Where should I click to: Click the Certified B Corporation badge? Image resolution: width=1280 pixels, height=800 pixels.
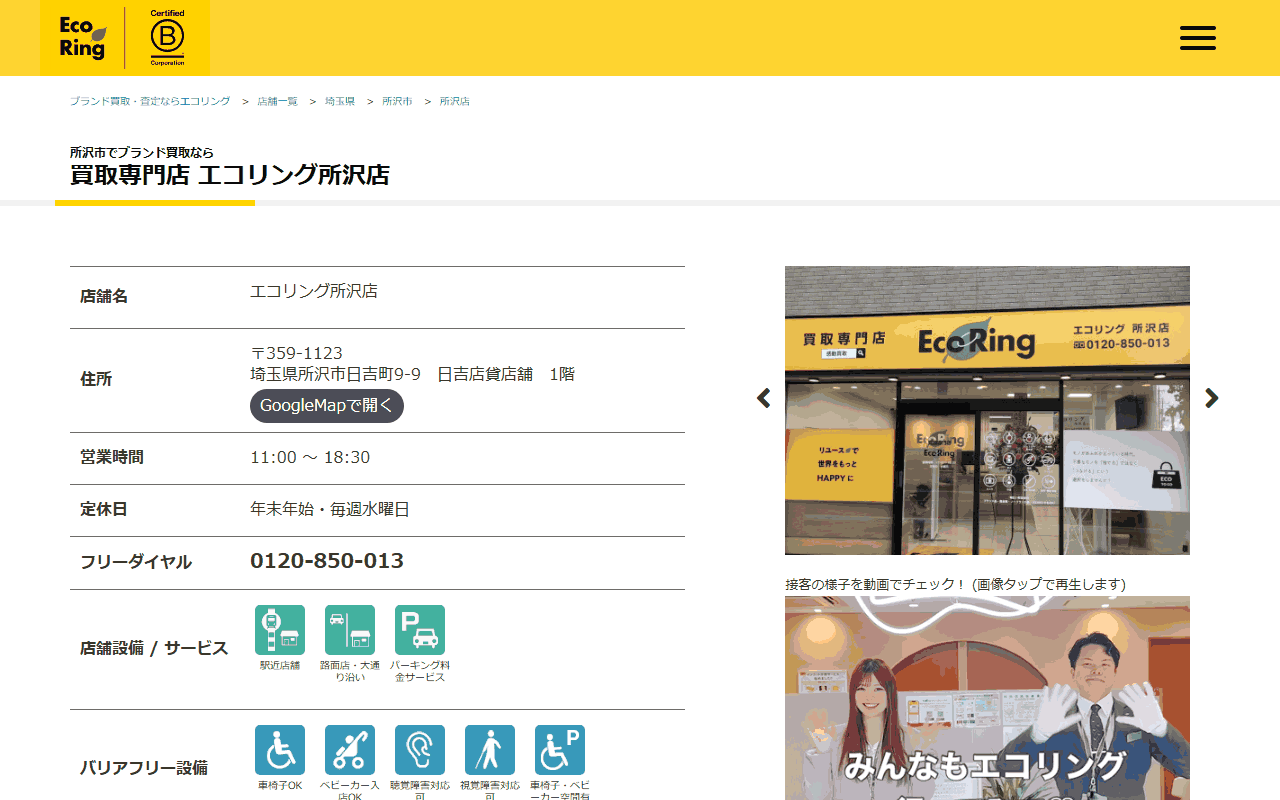pyautogui.click(x=167, y=38)
